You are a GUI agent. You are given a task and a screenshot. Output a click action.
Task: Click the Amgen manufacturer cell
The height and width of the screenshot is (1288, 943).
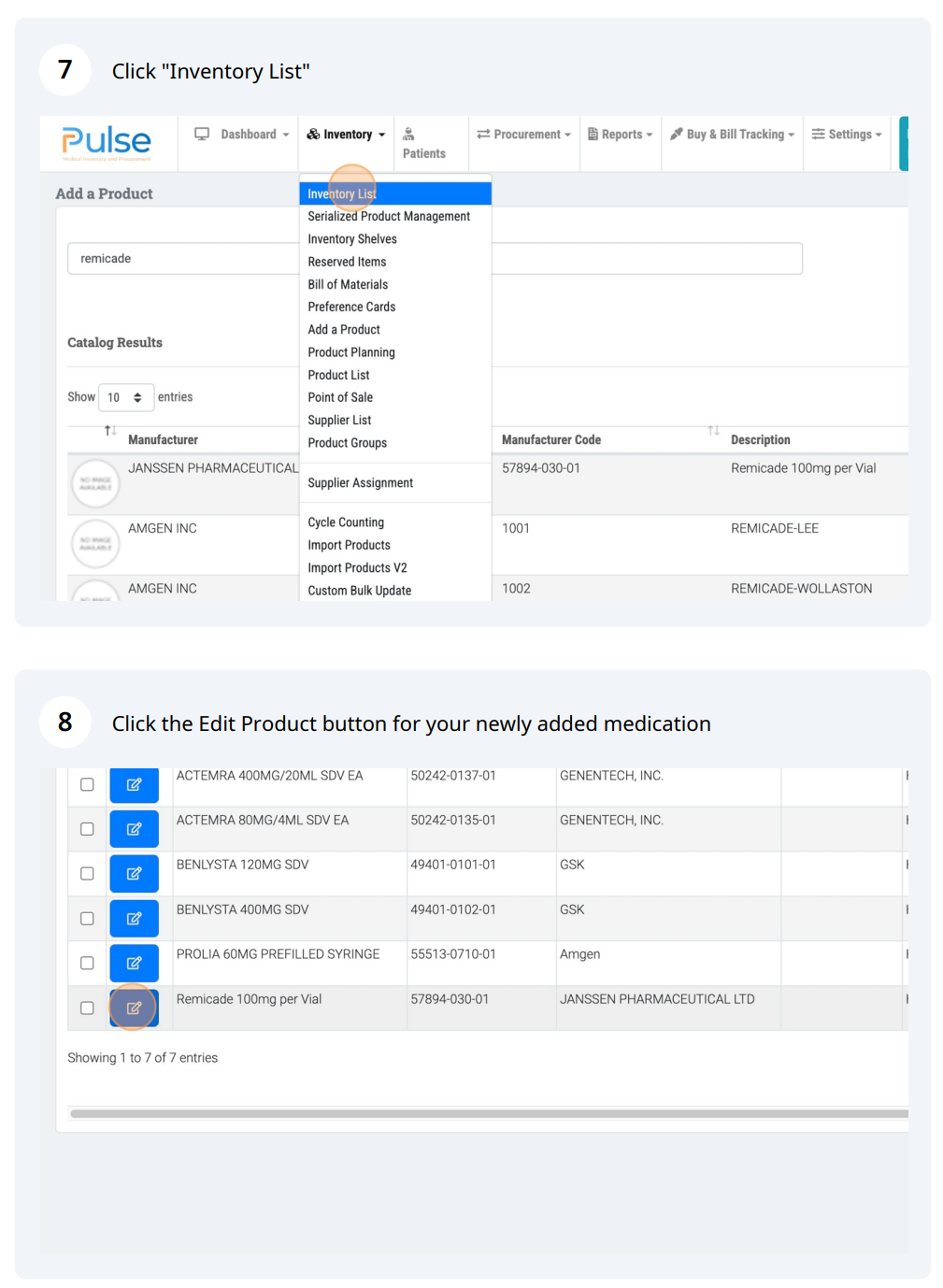[579, 954]
